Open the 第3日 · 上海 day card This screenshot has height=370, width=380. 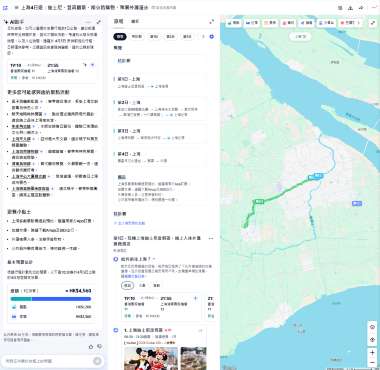click(160, 134)
